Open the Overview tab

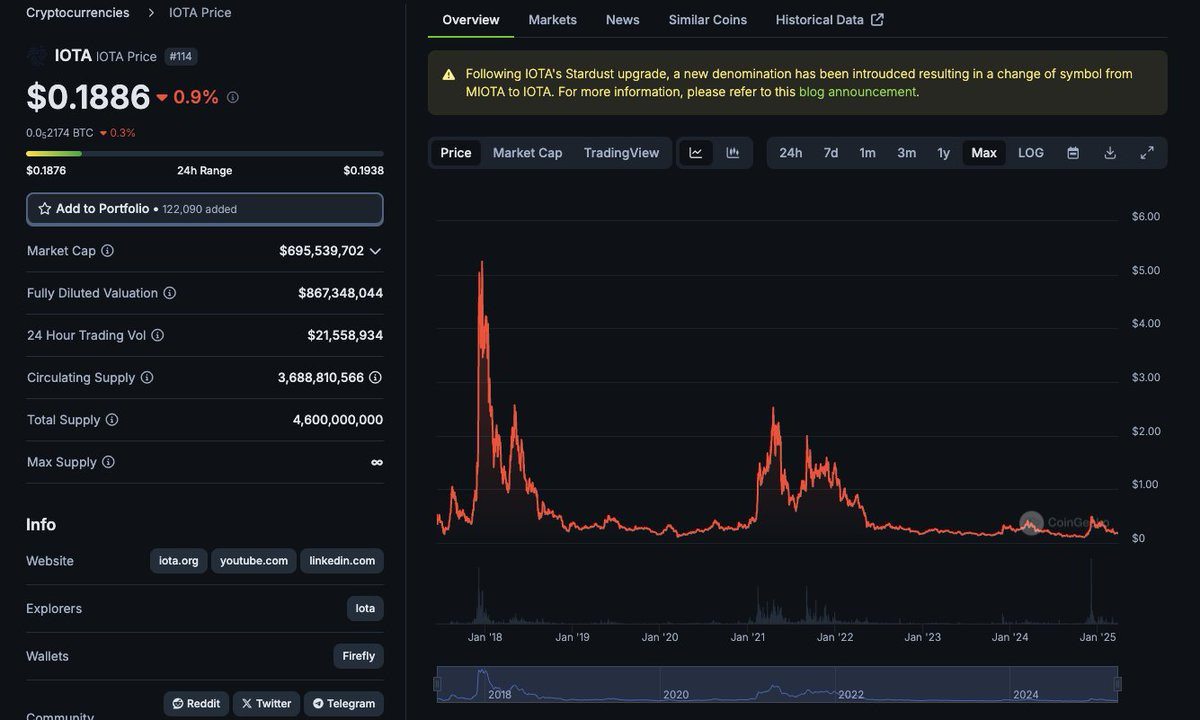coord(471,20)
